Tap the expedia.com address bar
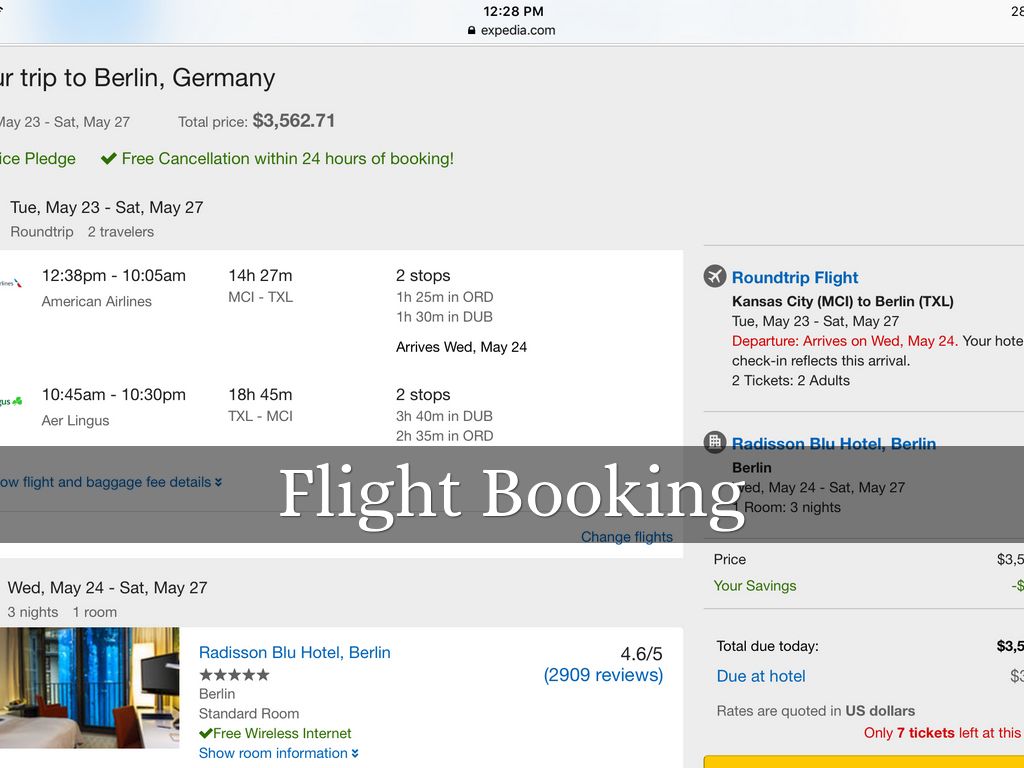Image resolution: width=1024 pixels, height=768 pixels. click(511, 30)
